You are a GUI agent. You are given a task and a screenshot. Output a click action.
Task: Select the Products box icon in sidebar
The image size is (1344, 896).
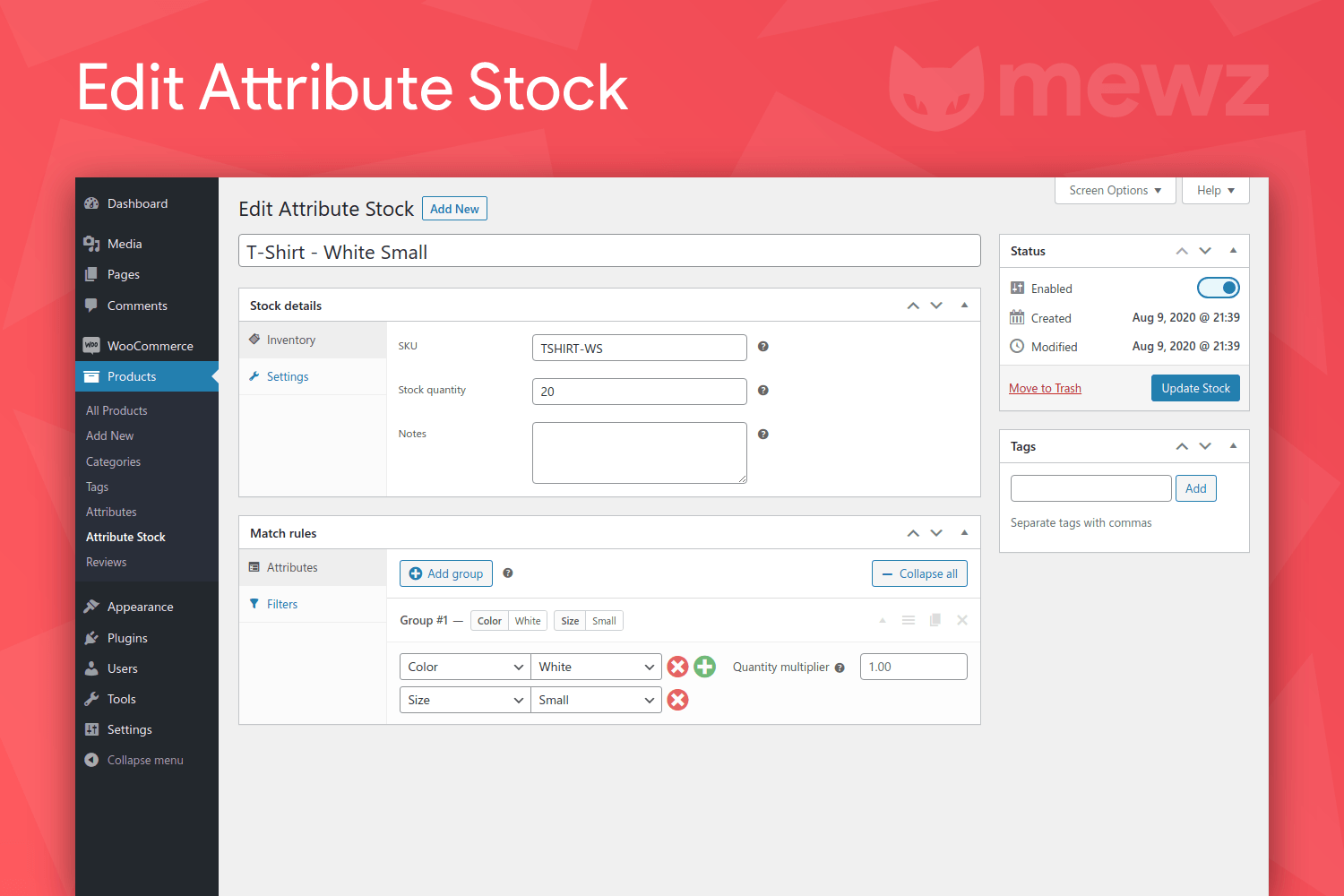pos(92,376)
